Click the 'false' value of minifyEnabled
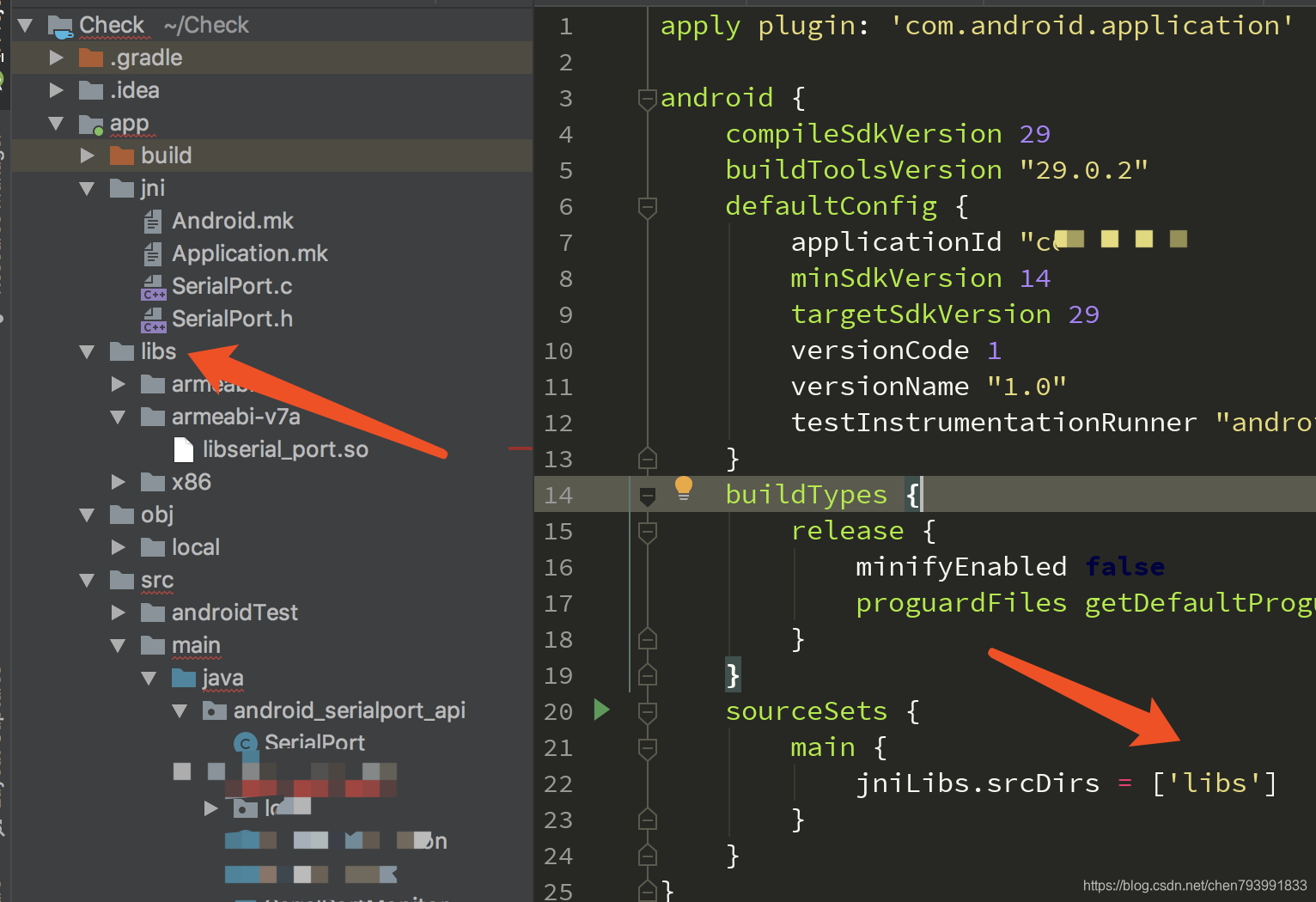This screenshot has height=902, width=1316. [1124, 567]
